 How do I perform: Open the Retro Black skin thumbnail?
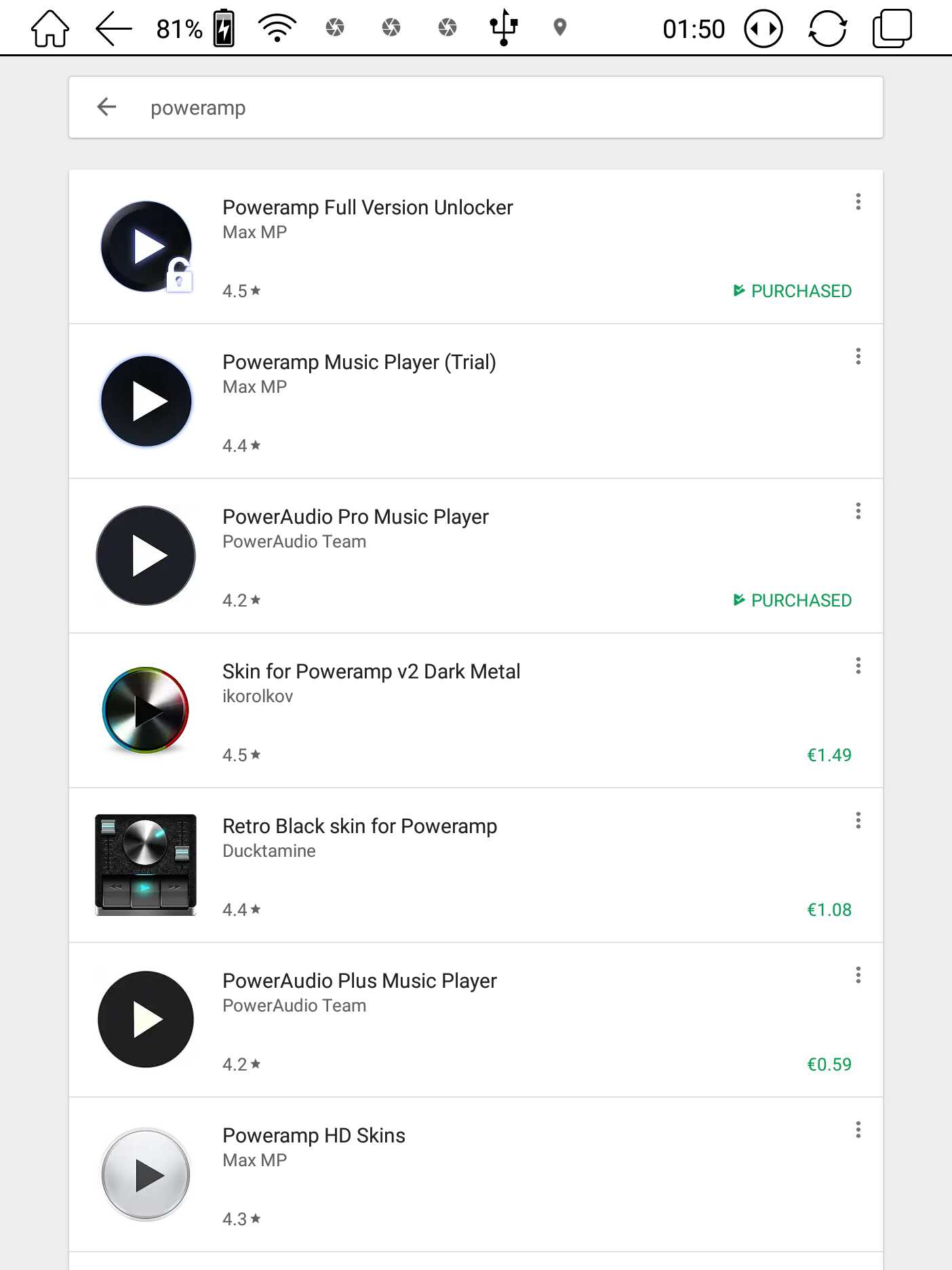pyautogui.click(x=146, y=864)
